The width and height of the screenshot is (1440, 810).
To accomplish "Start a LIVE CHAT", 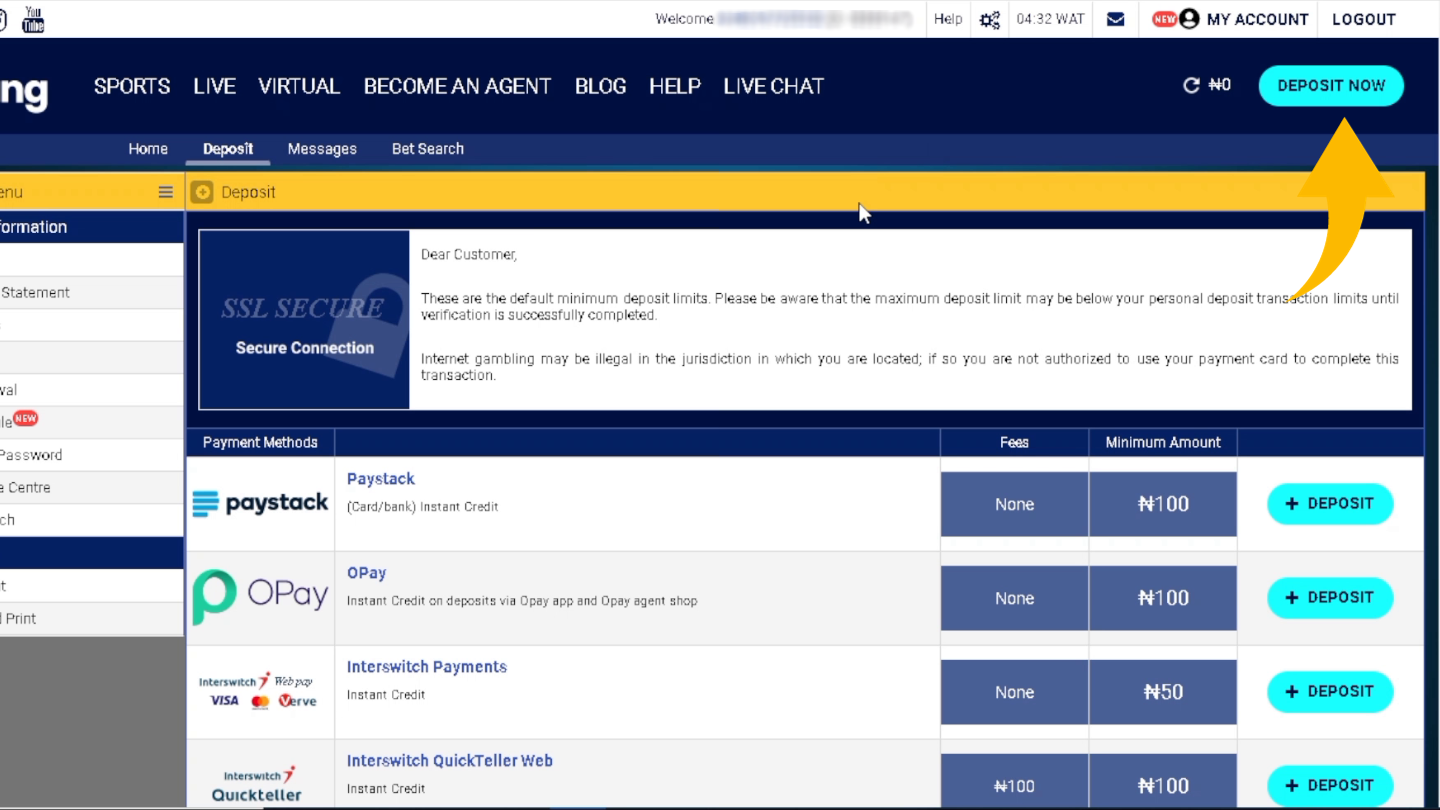I will tap(773, 86).
